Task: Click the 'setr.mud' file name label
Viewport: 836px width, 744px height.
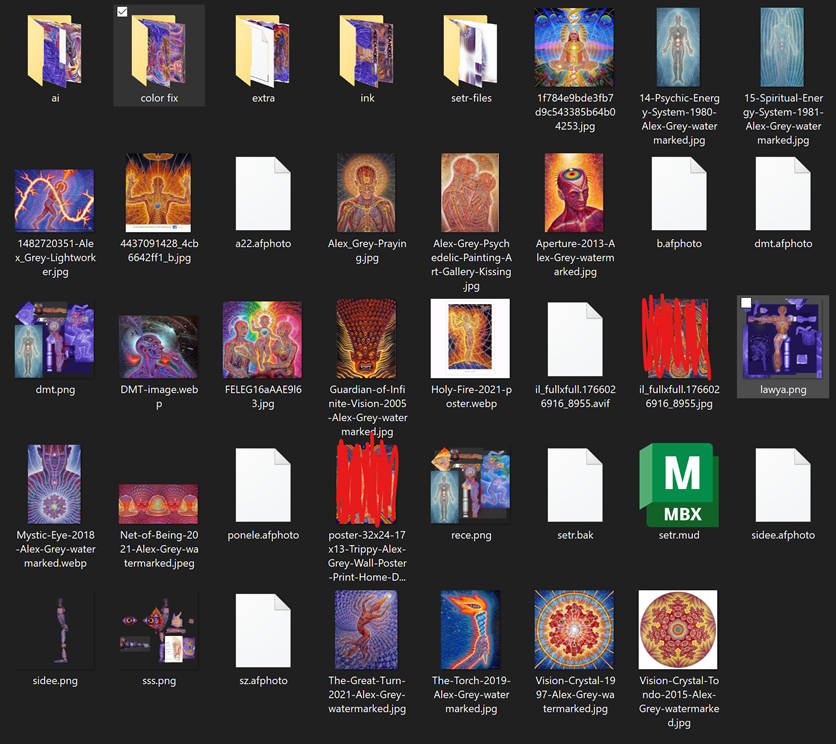Action: click(x=679, y=535)
